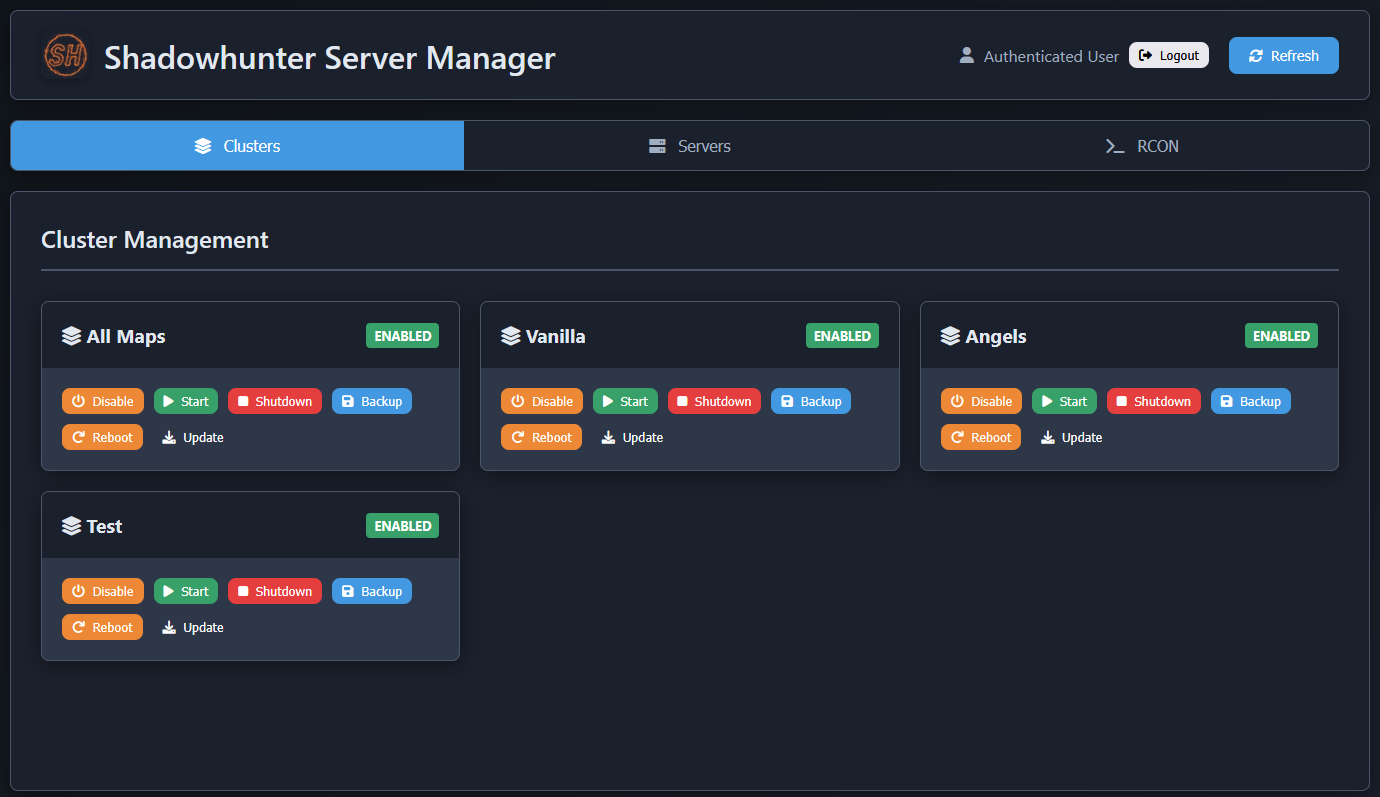1380x797 pixels.
Task: Click the floppy disk icon on Vanilla's Backup button
Action: point(789,400)
